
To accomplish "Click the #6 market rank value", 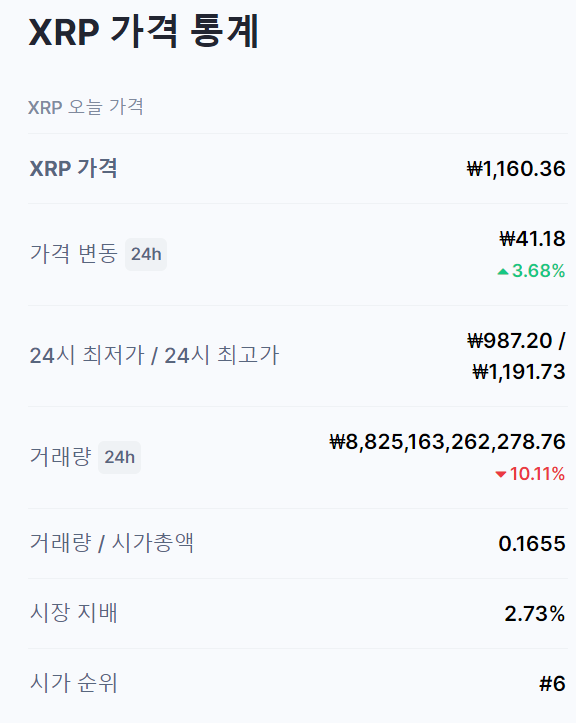I will point(552,683).
